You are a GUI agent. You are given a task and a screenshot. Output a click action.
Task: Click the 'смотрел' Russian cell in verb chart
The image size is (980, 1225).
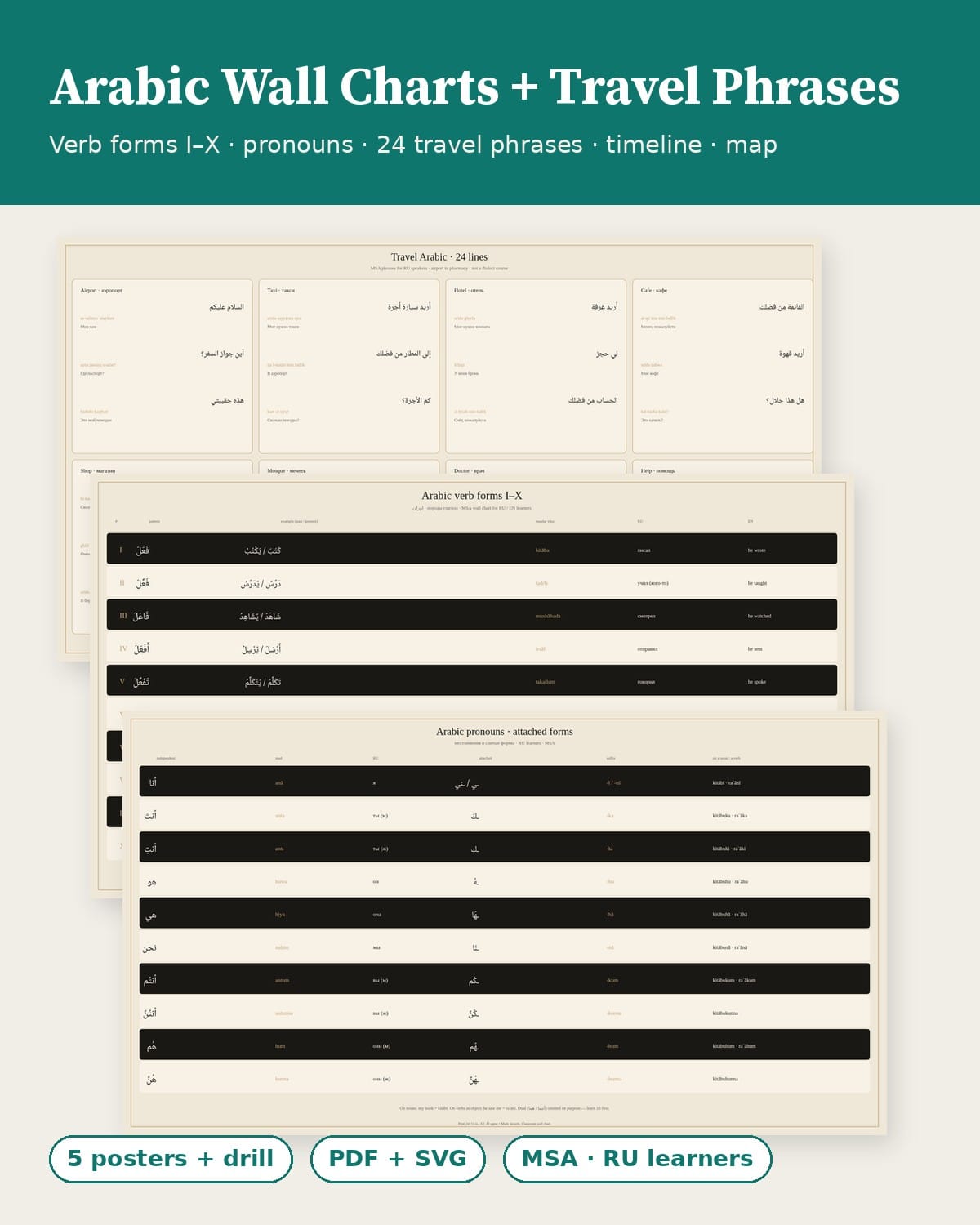pos(646,616)
